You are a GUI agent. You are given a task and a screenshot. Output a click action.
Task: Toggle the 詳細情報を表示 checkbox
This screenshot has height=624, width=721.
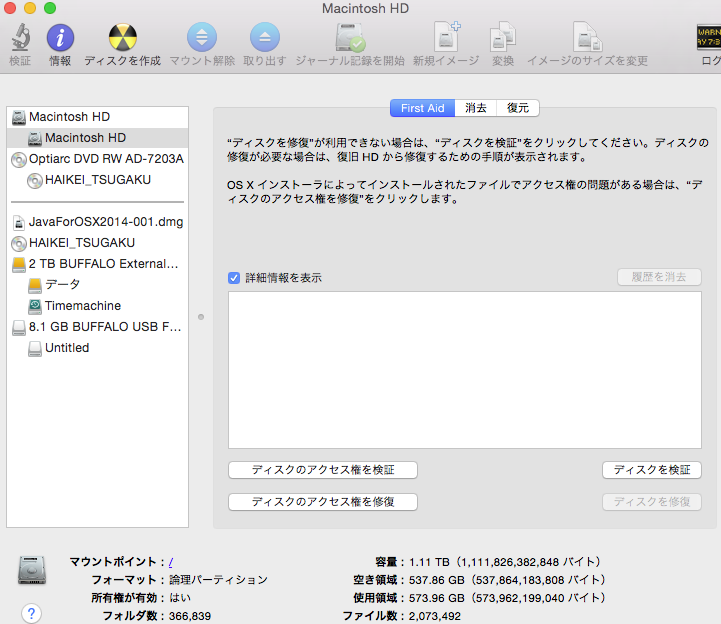coord(234,278)
